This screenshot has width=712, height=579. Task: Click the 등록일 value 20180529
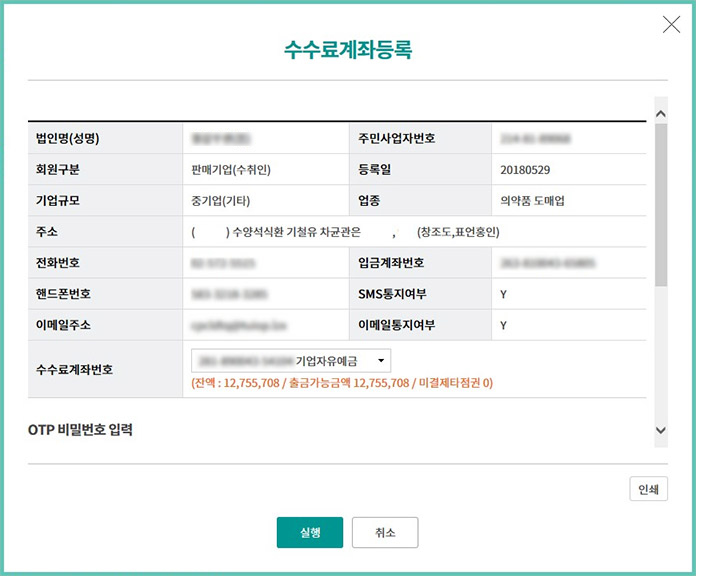click(525, 169)
